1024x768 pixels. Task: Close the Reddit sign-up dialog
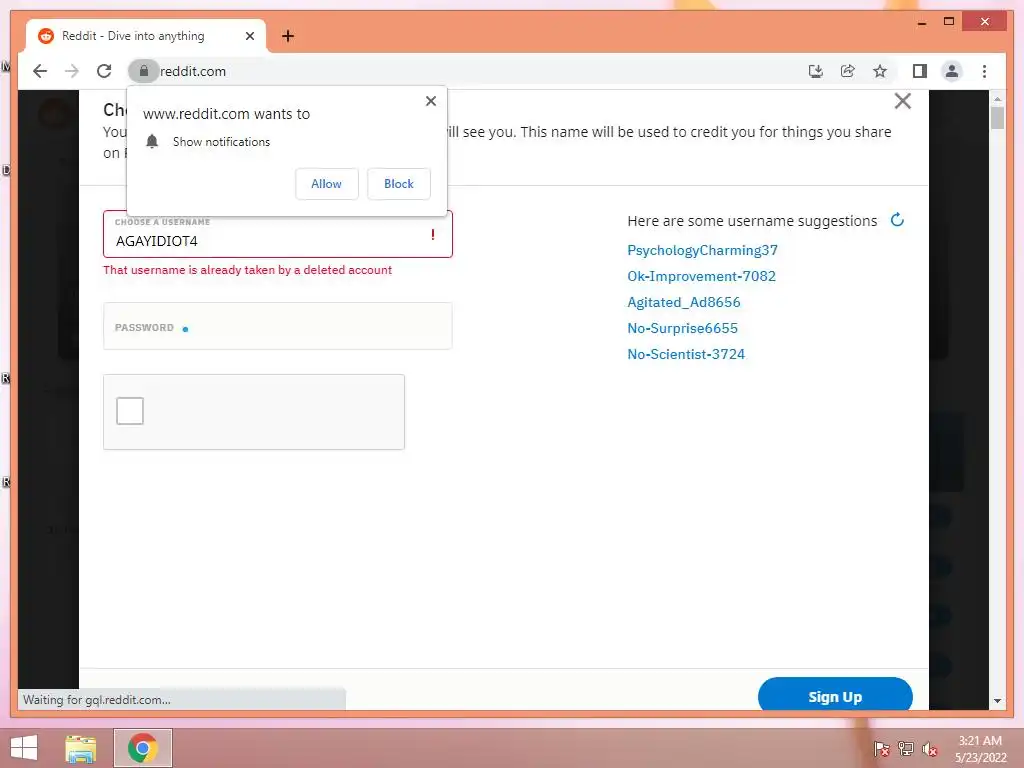coord(903,101)
